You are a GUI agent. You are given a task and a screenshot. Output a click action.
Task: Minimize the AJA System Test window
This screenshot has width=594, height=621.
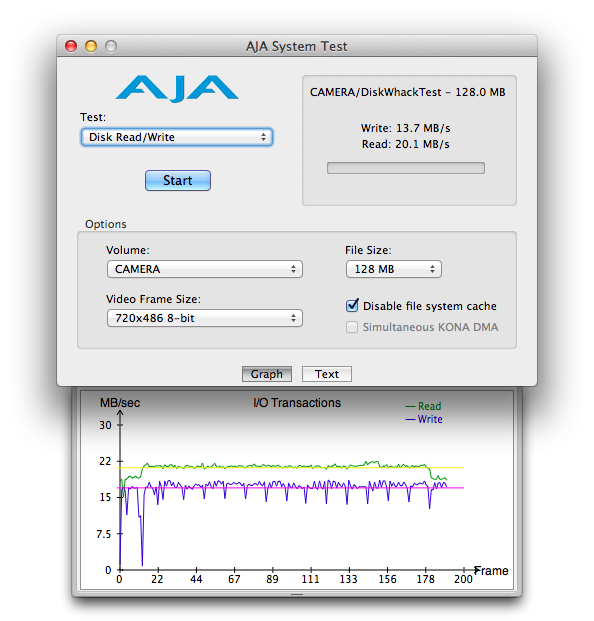91,46
